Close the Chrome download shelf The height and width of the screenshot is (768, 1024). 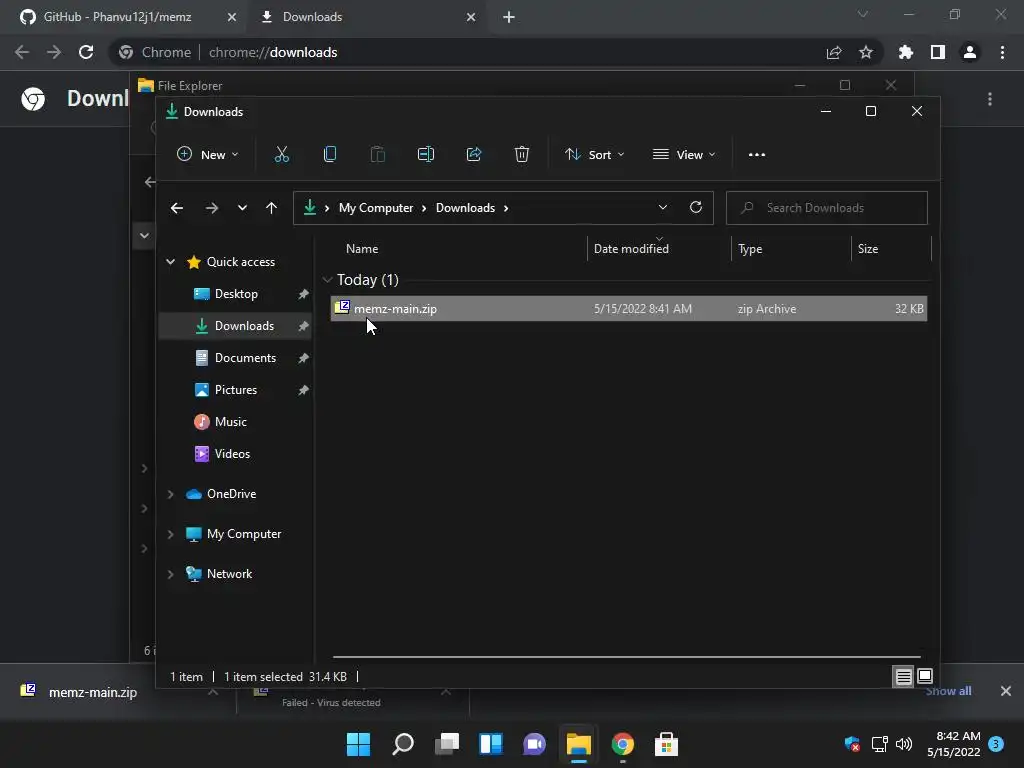tap(1006, 691)
